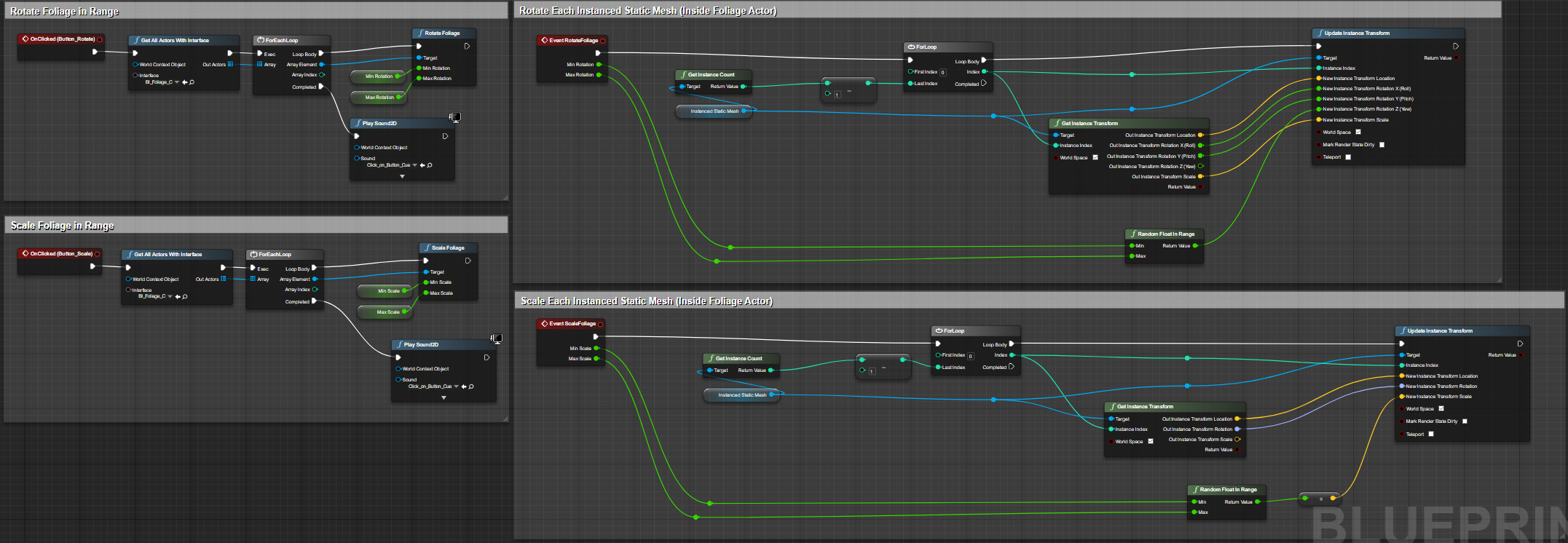Click Out Instance Transform Scale pin in Scale section
1568x543 pixels.
point(1237,439)
